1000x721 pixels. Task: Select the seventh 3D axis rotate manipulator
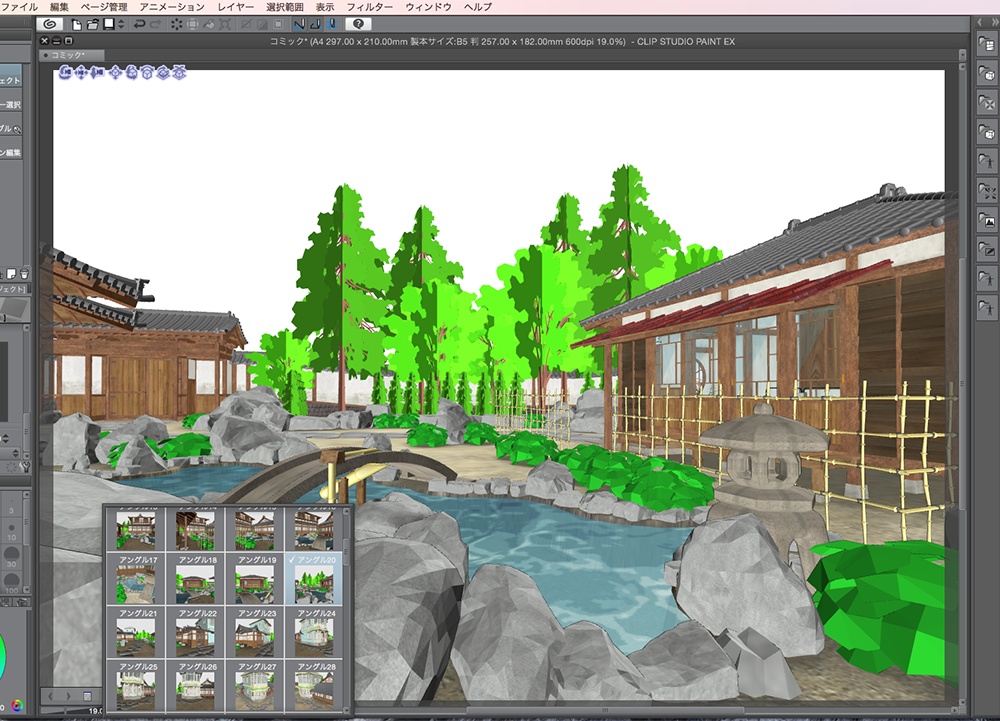coord(163,72)
